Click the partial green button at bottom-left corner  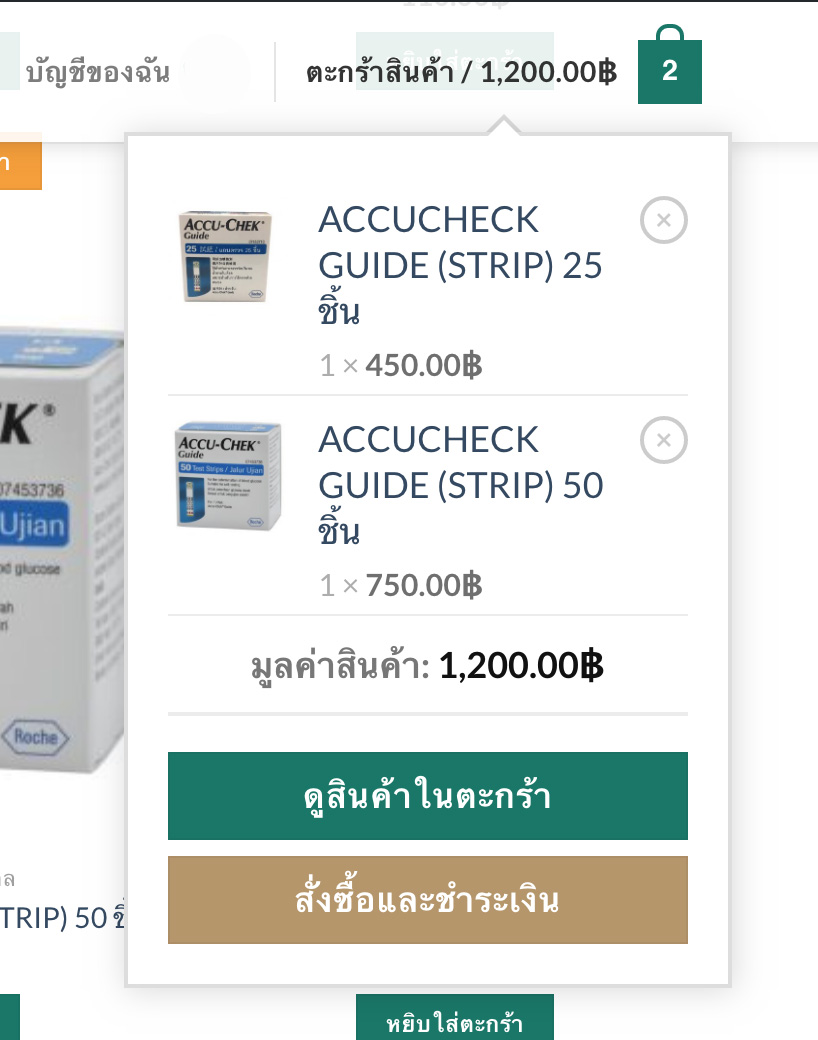10,1017
